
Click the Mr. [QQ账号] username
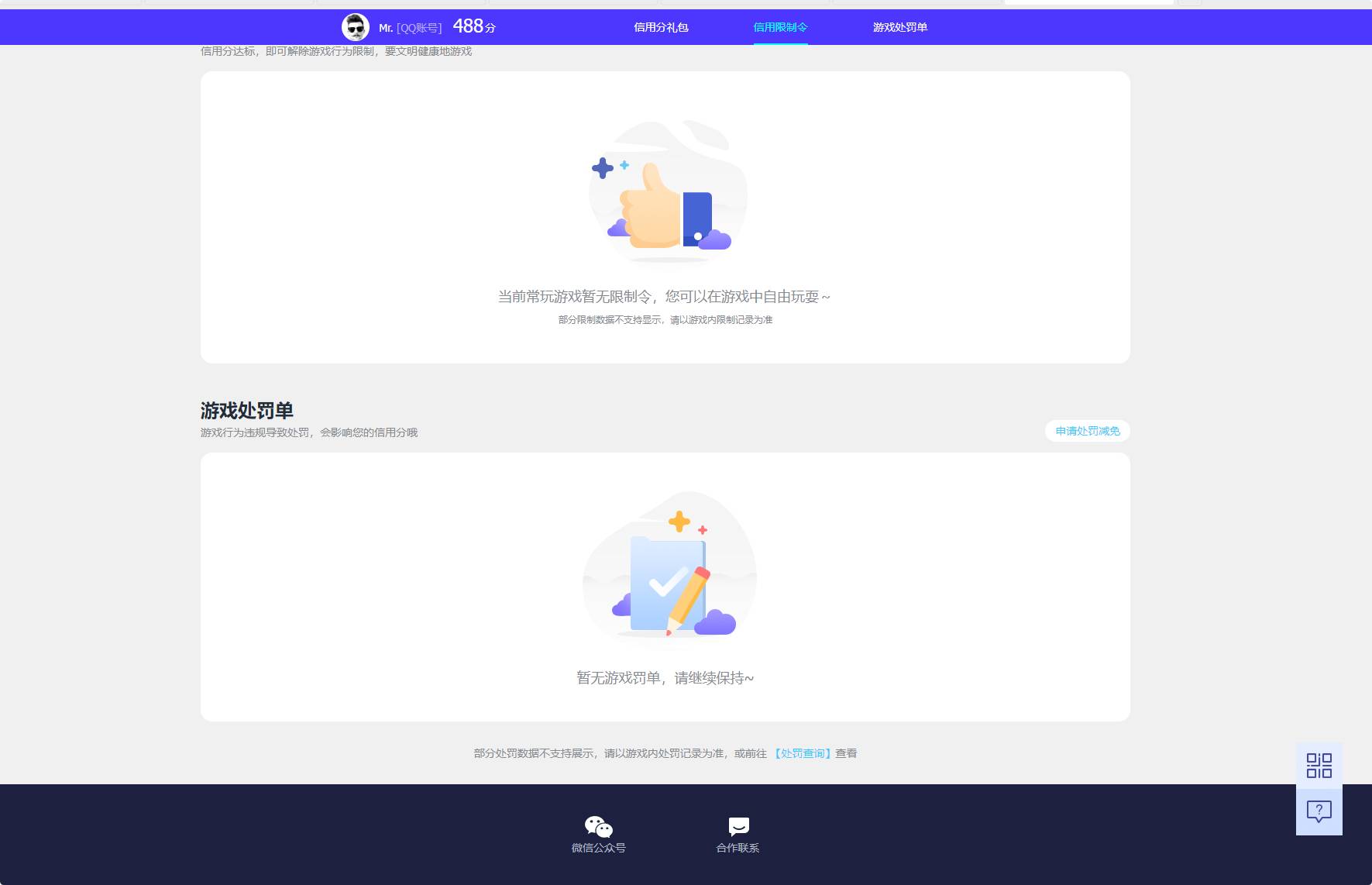410,27
